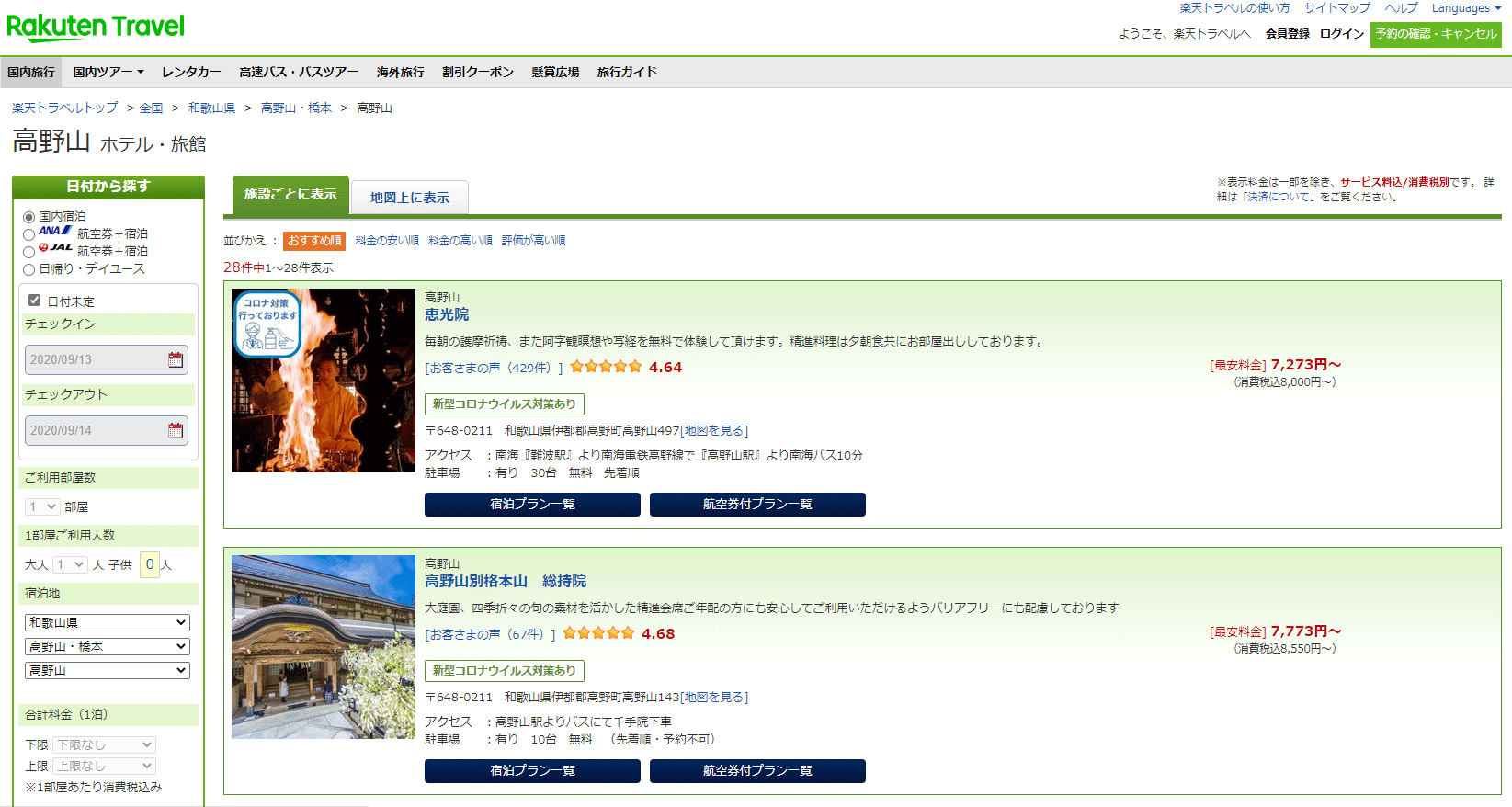1512x807 pixels.
Task: Open the 決済について link
Action: pyautogui.click(x=1279, y=197)
